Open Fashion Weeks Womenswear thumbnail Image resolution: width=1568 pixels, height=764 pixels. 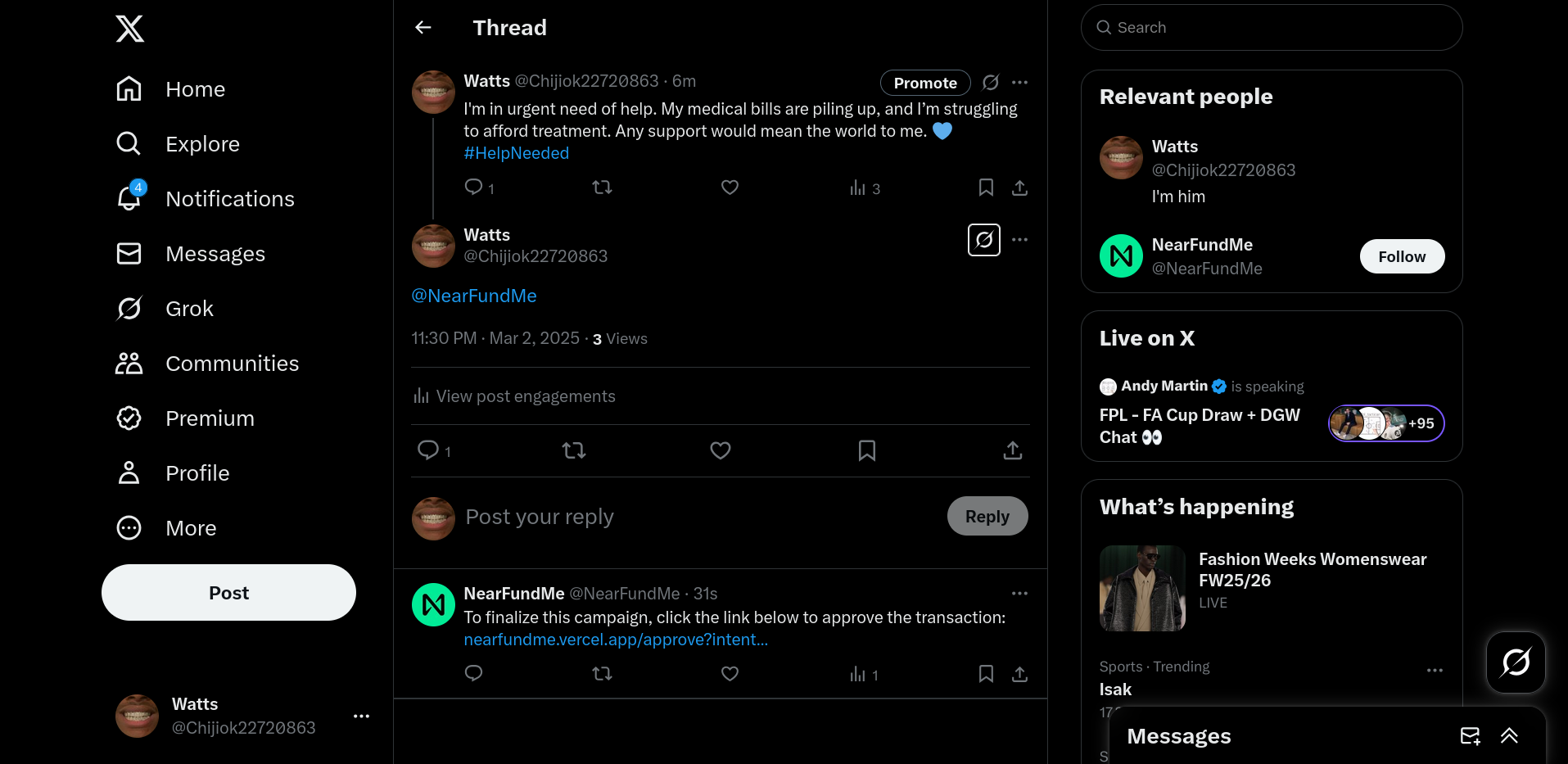tap(1142, 588)
